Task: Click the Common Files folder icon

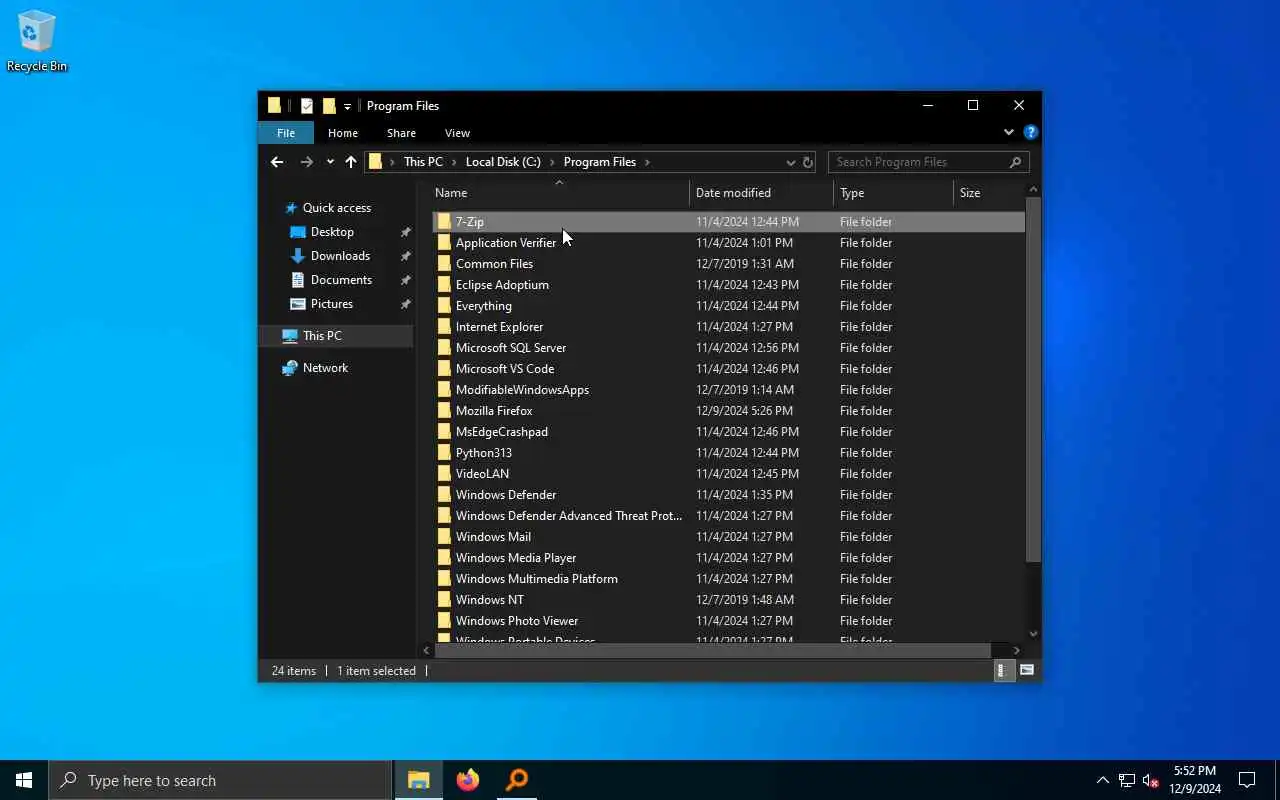Action: coord(444,264)
